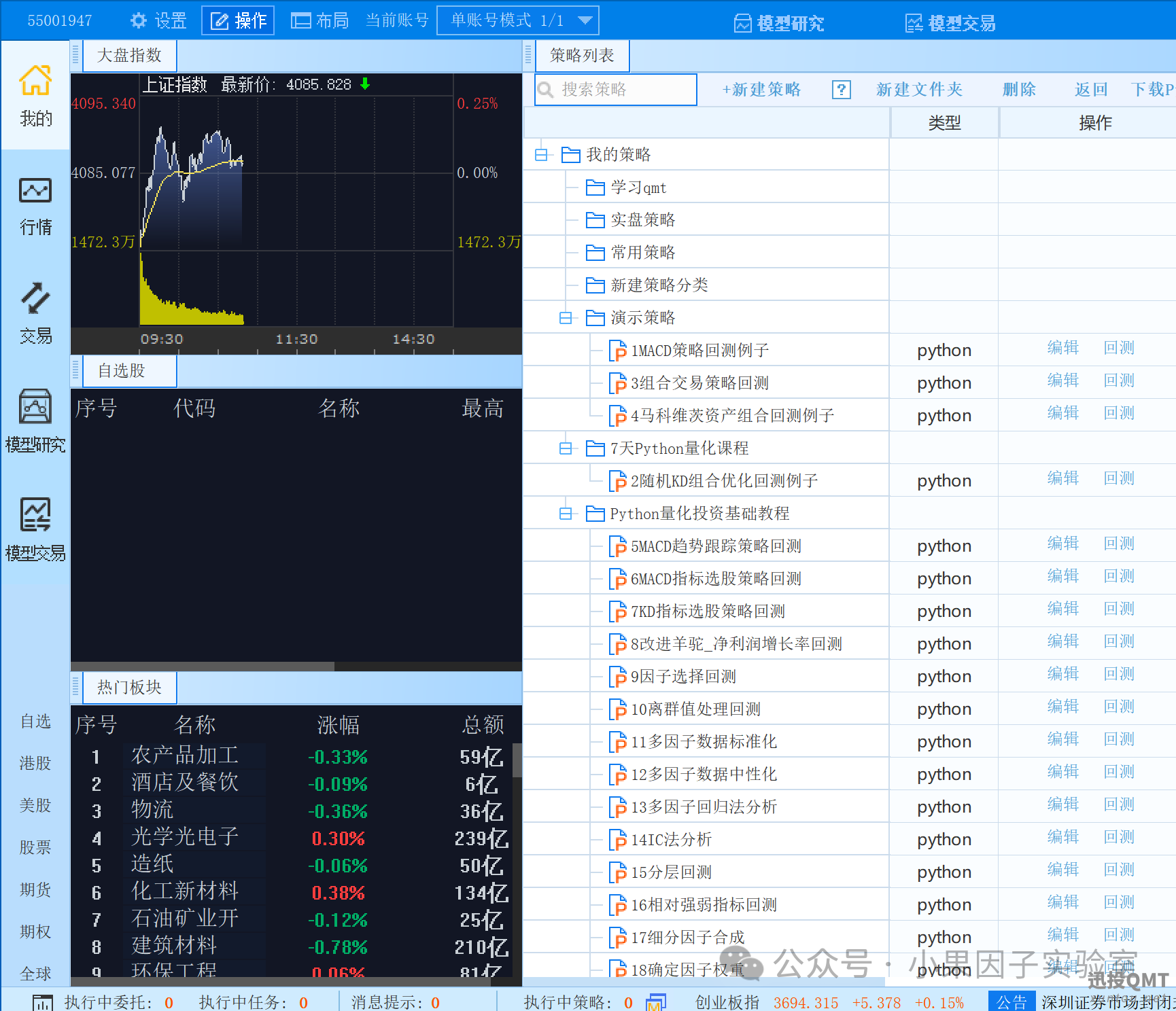
Task: Click the 设置 gear icon
Action: [x=139, y=20]
